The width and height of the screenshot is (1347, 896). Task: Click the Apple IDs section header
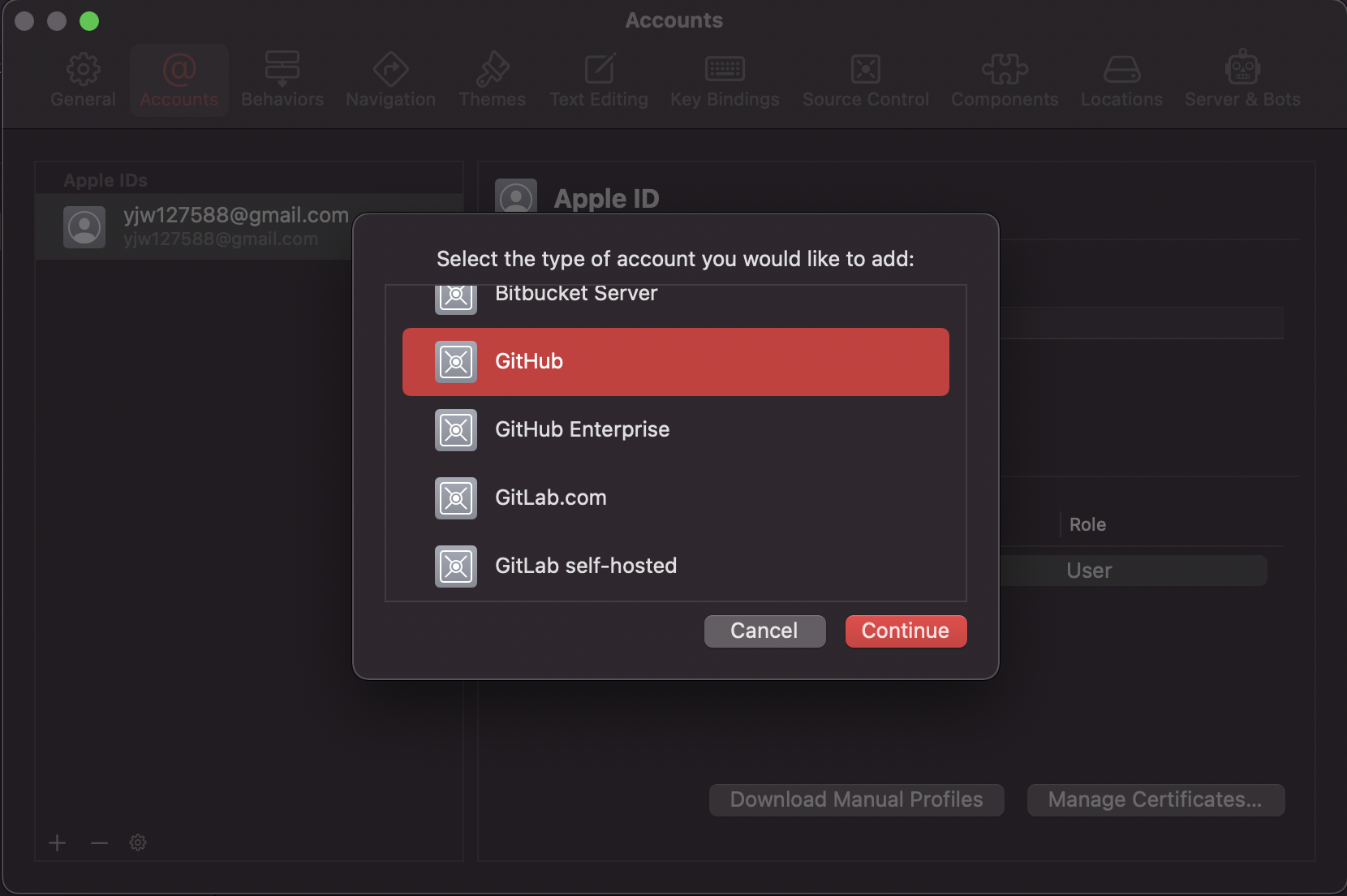pos(105,181)
